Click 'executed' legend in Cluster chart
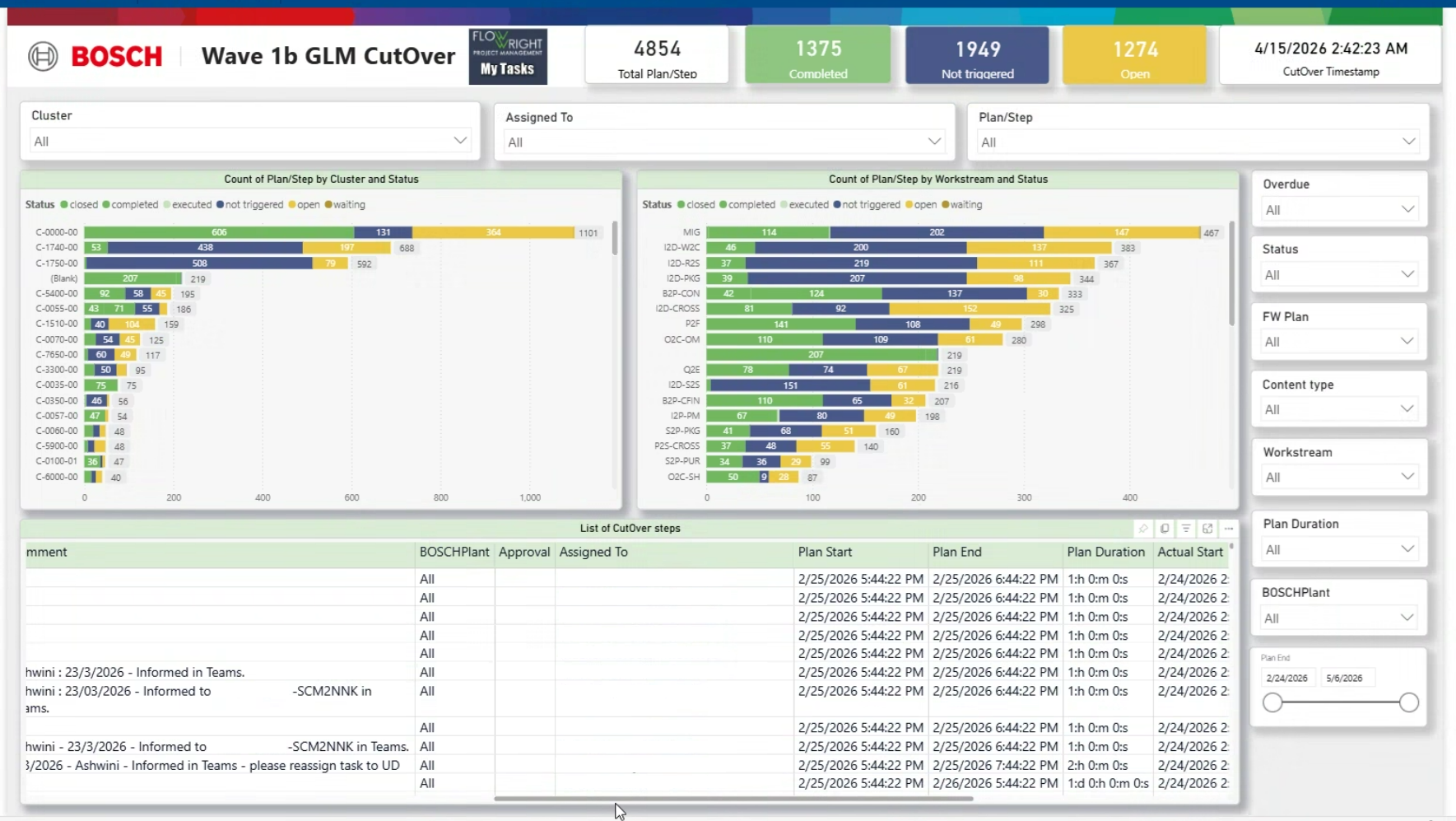The height and width of the screenshot is (821, 1456). [188, 204]
